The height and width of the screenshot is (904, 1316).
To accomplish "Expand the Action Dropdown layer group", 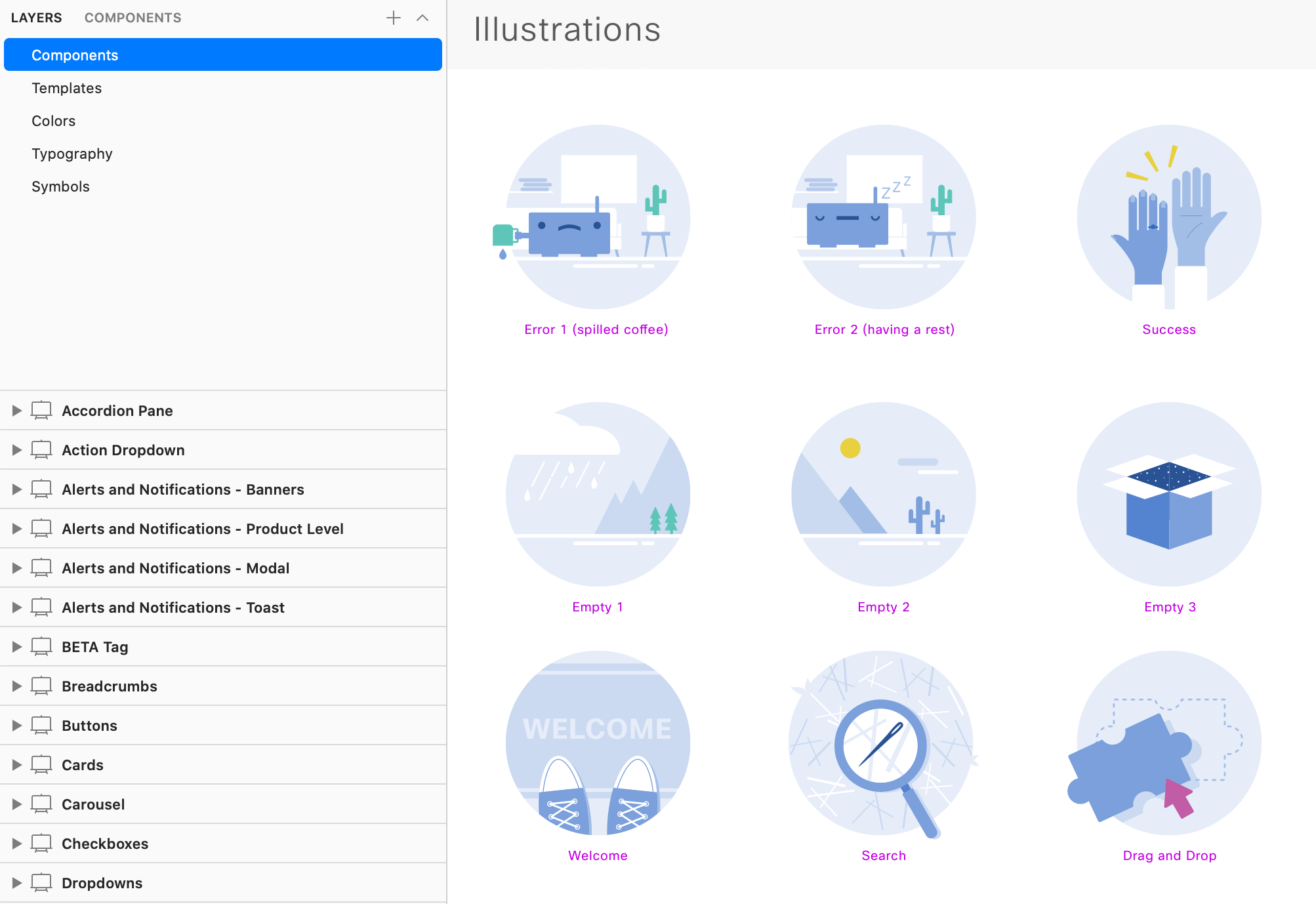I will pos(17,450).
